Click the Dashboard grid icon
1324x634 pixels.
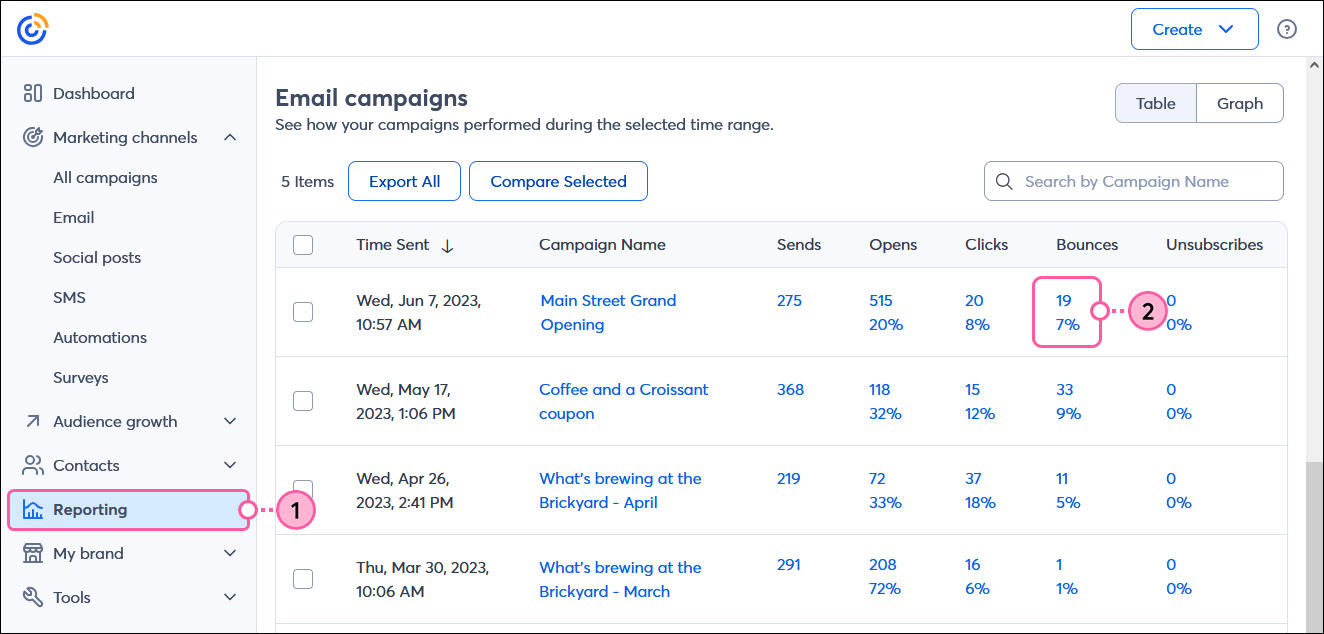pyautogui.click(x=32, y=93)
